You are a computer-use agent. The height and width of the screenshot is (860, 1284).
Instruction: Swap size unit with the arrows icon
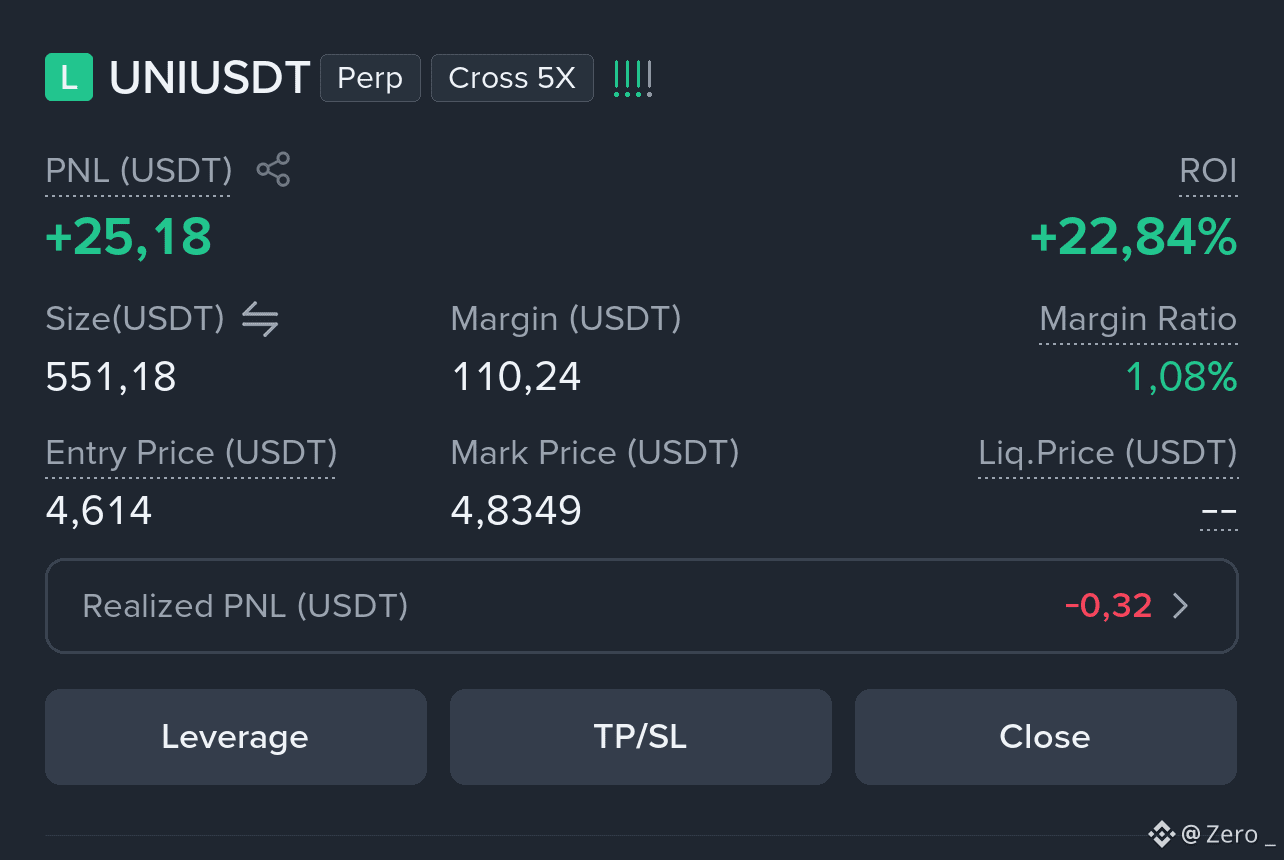point(260,319)
